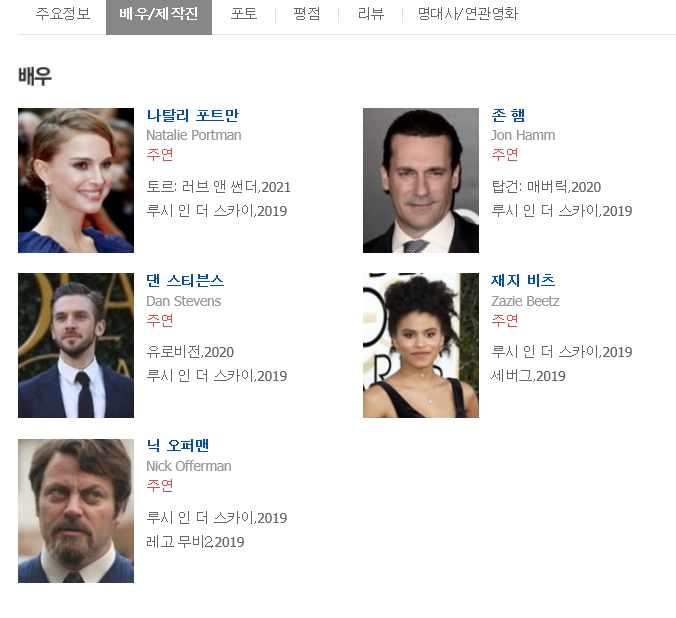
Task: Open the 유로비전 film link
Action: (x=174, y=352)
